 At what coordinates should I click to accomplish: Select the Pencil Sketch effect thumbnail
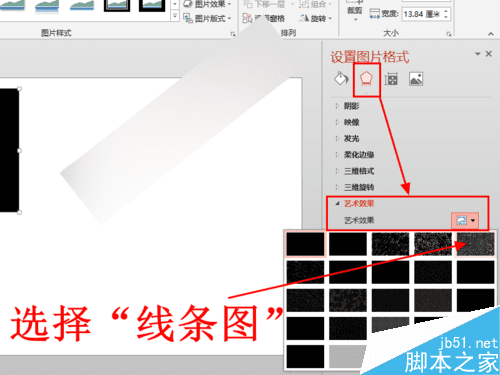(x=433, y=244)
